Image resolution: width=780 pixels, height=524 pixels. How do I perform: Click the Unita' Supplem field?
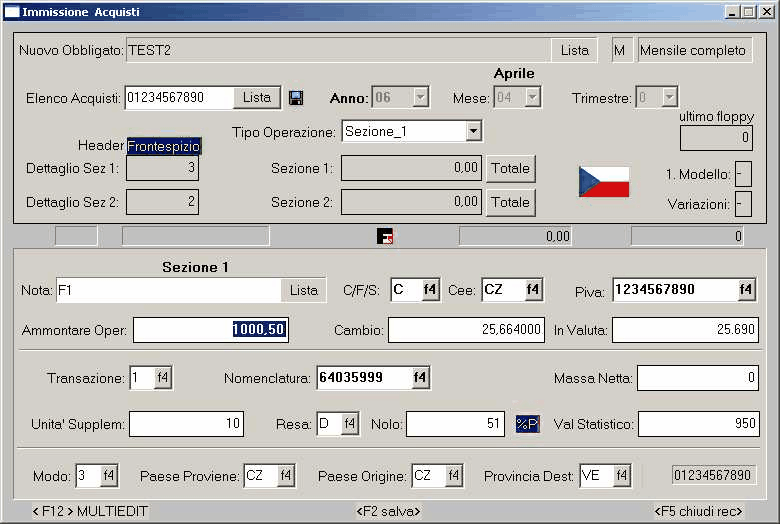click(187, 424)
